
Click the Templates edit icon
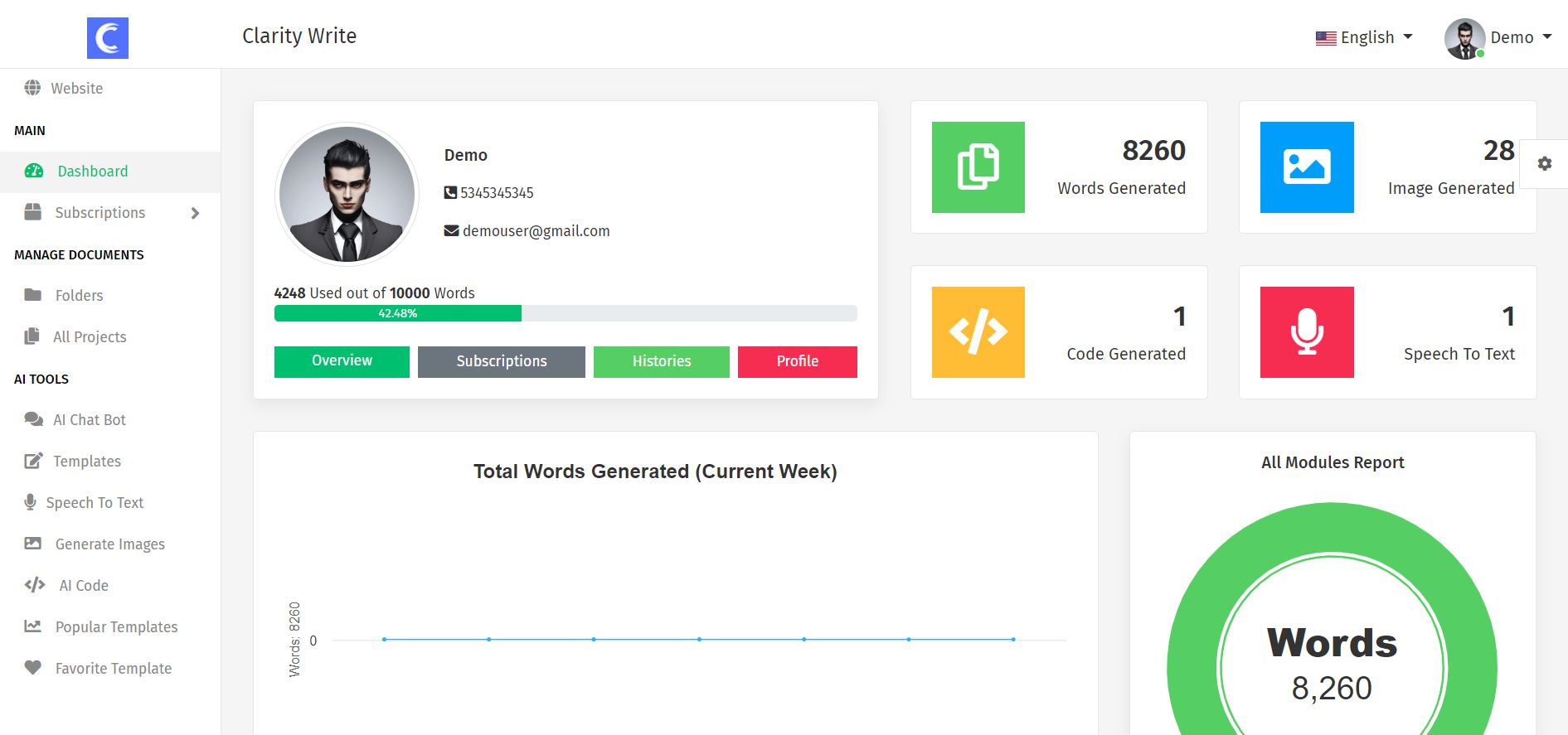[x=33, y=461]
